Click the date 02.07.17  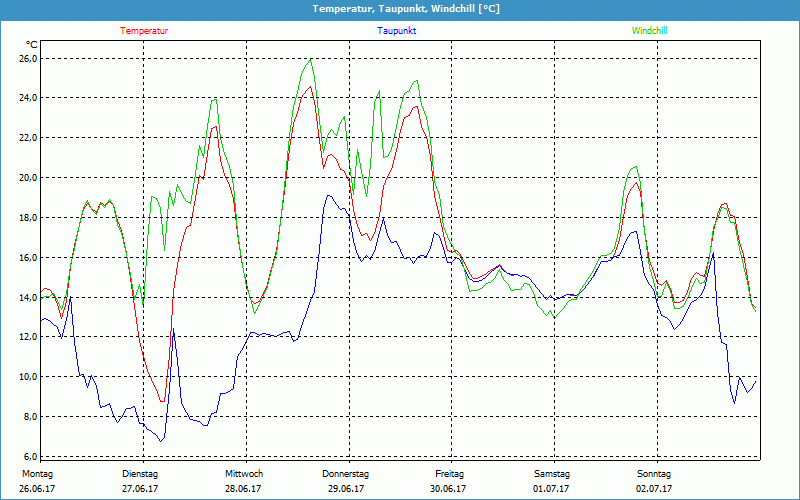coord(654,489)
